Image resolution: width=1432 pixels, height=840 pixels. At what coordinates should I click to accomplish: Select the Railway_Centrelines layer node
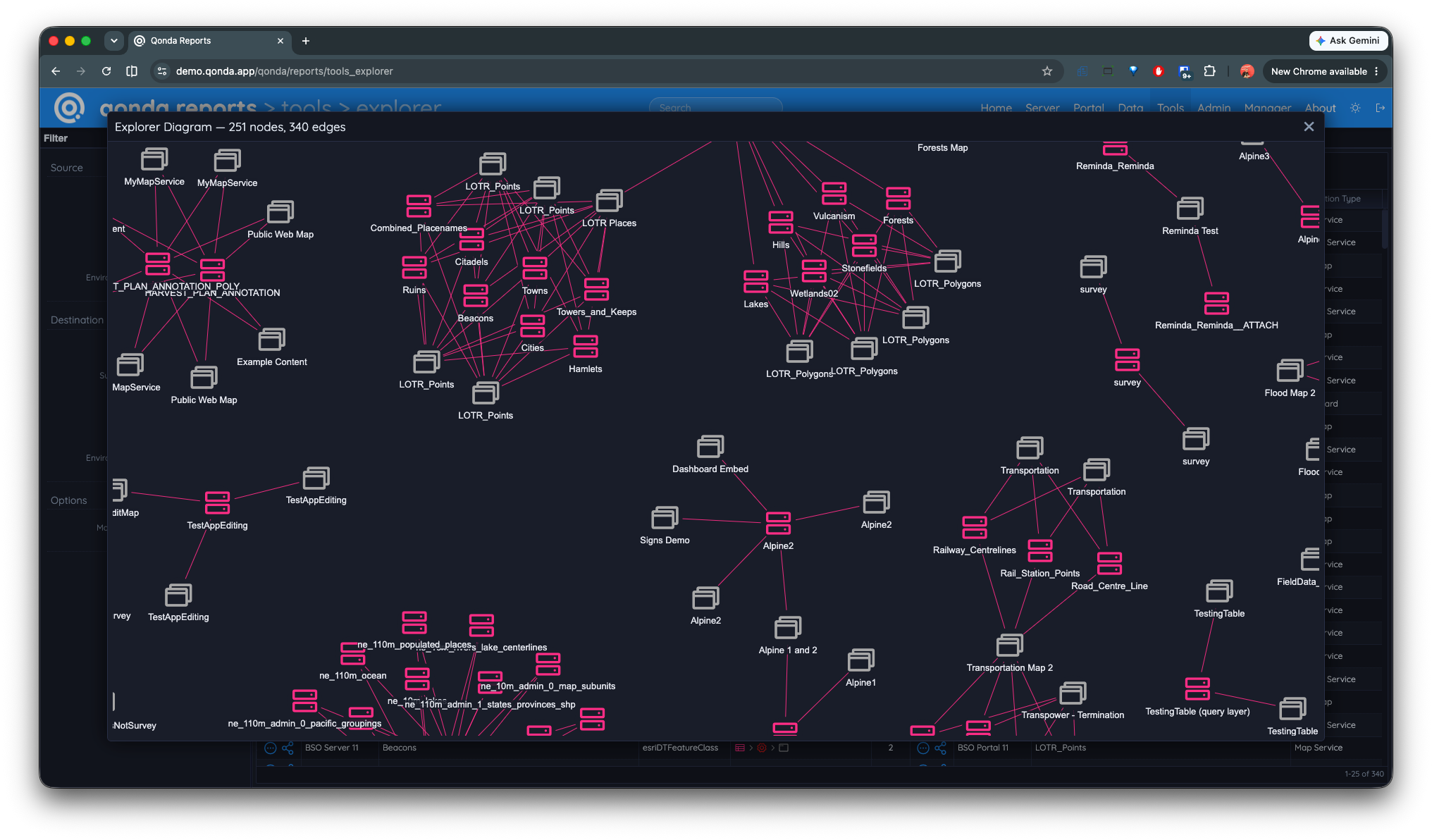pyautogui.click(x=975, y=528)
